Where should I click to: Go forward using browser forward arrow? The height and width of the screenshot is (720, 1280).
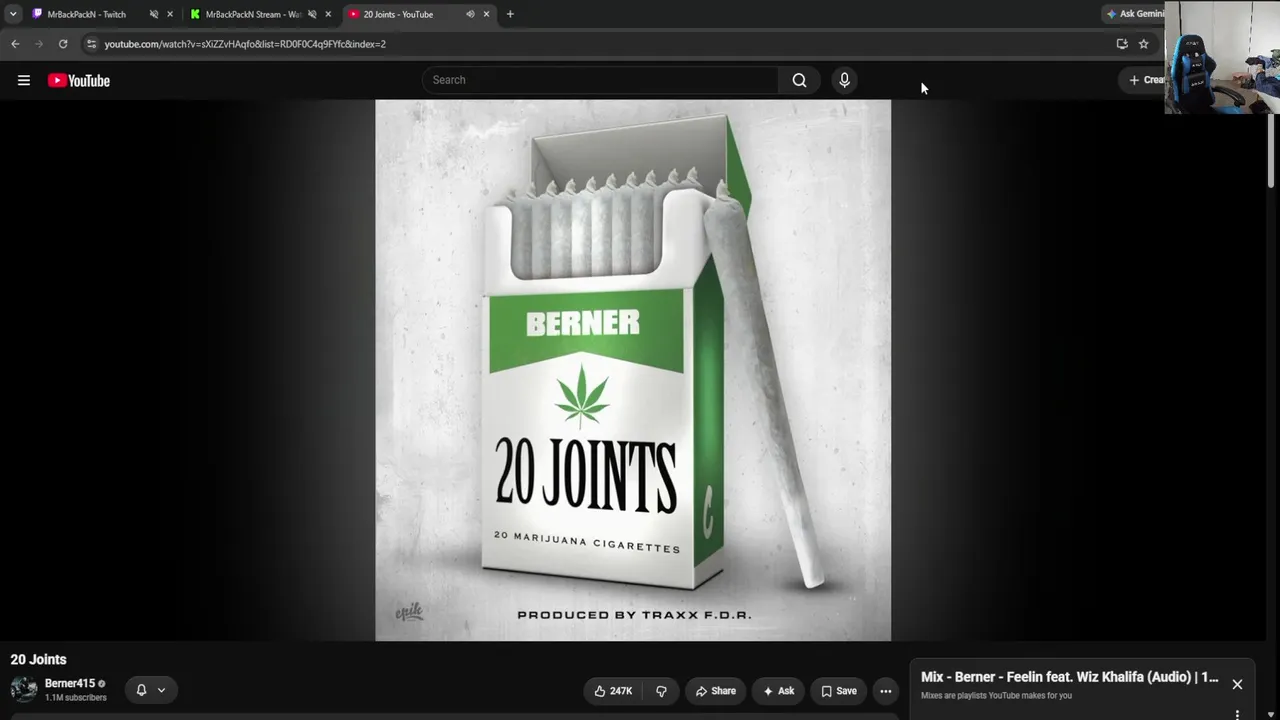click(x=39, y=44)
